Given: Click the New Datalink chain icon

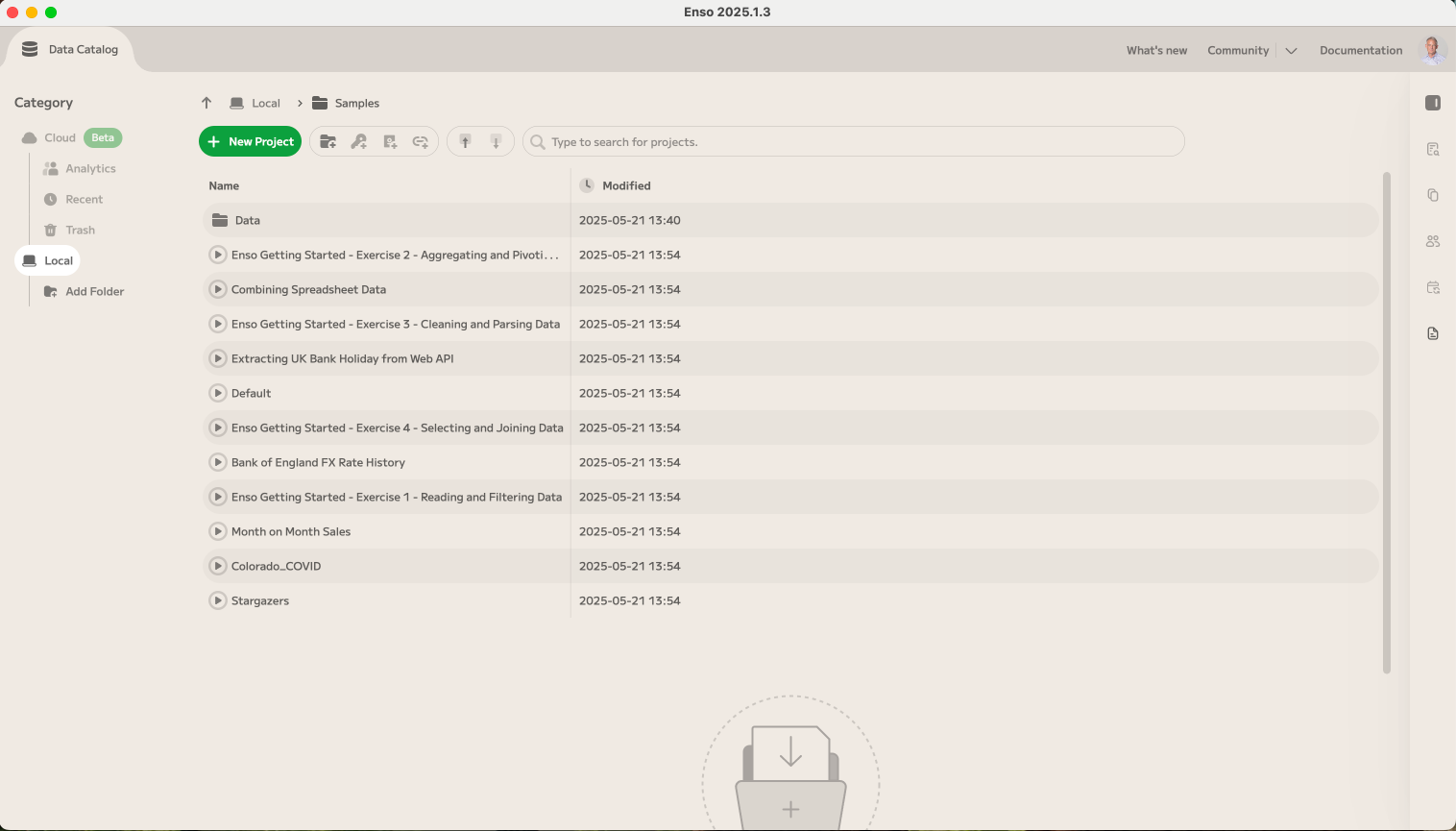Looking at the screenshot, I should click(x=421, y=142).
